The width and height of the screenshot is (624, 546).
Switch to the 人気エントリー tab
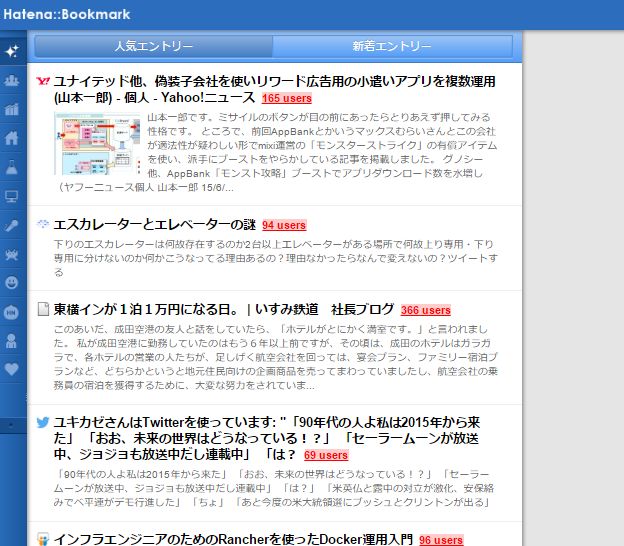click(x=154, y=46)
